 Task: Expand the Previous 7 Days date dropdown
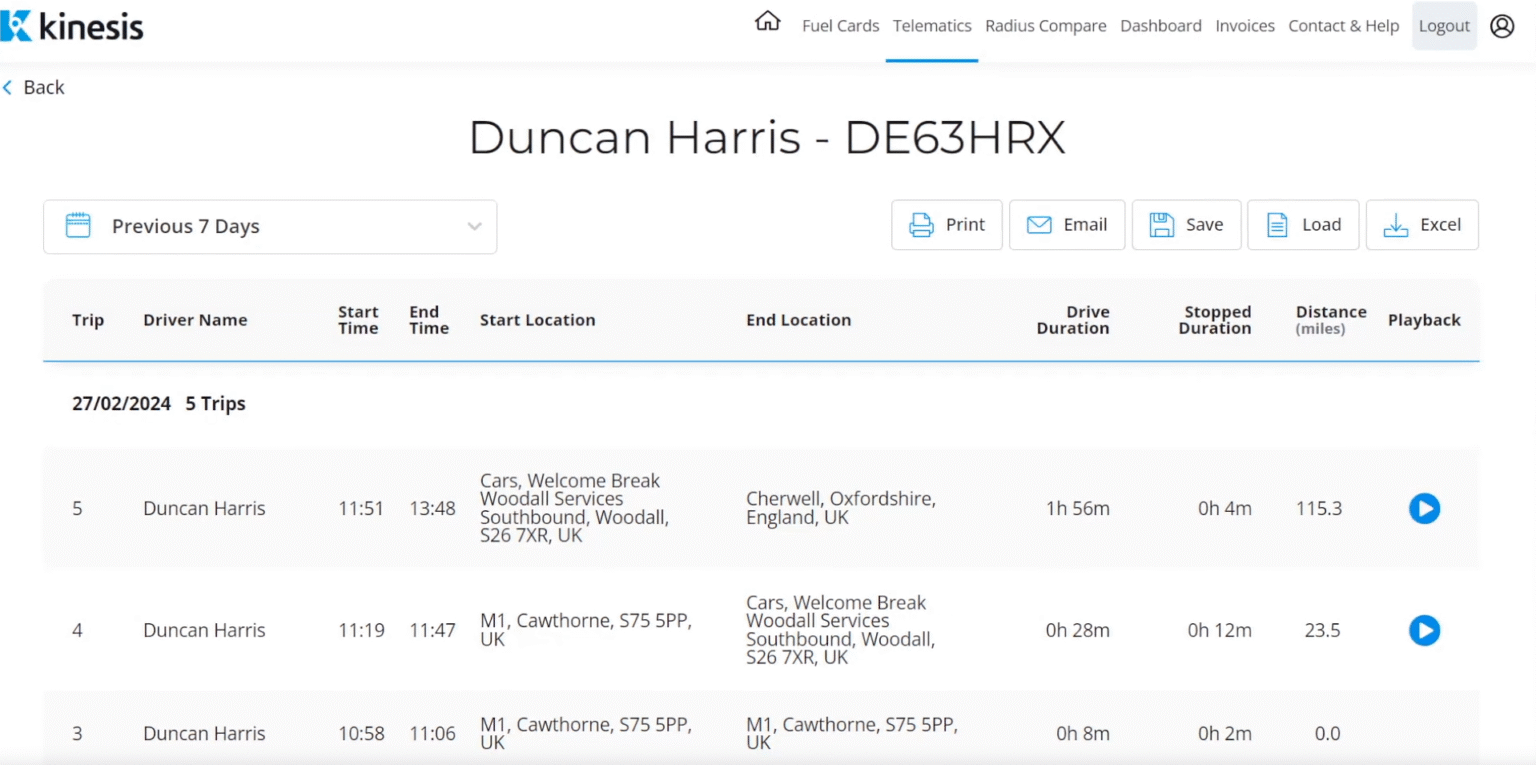(270, 226)
